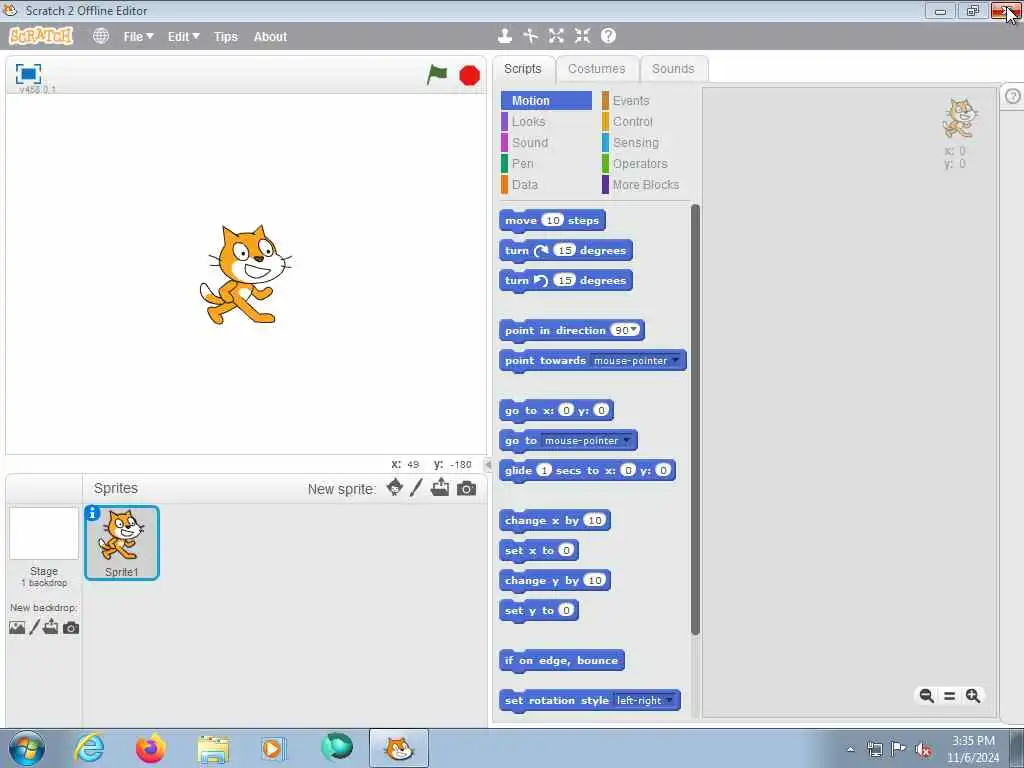This screenshot has width=1024, height=768.
Task: Open the About menu item
Action: (270, 37)
